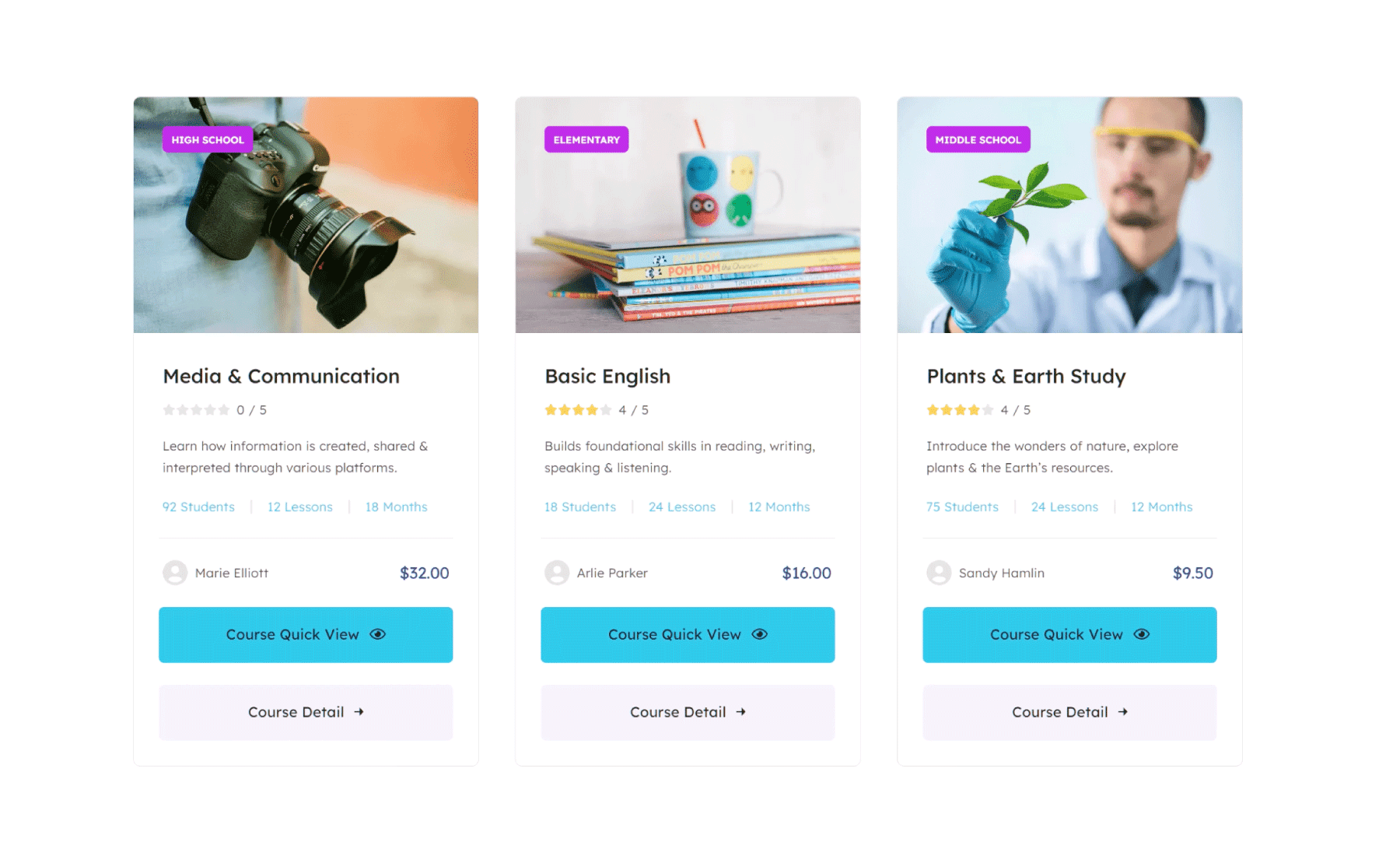Click arrow icon on Media & Communication Course Detail

point(359,712)
